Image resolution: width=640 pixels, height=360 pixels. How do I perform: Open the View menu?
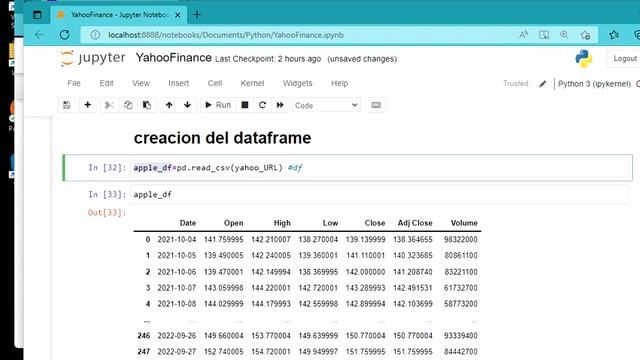click(x=141, y=83)
